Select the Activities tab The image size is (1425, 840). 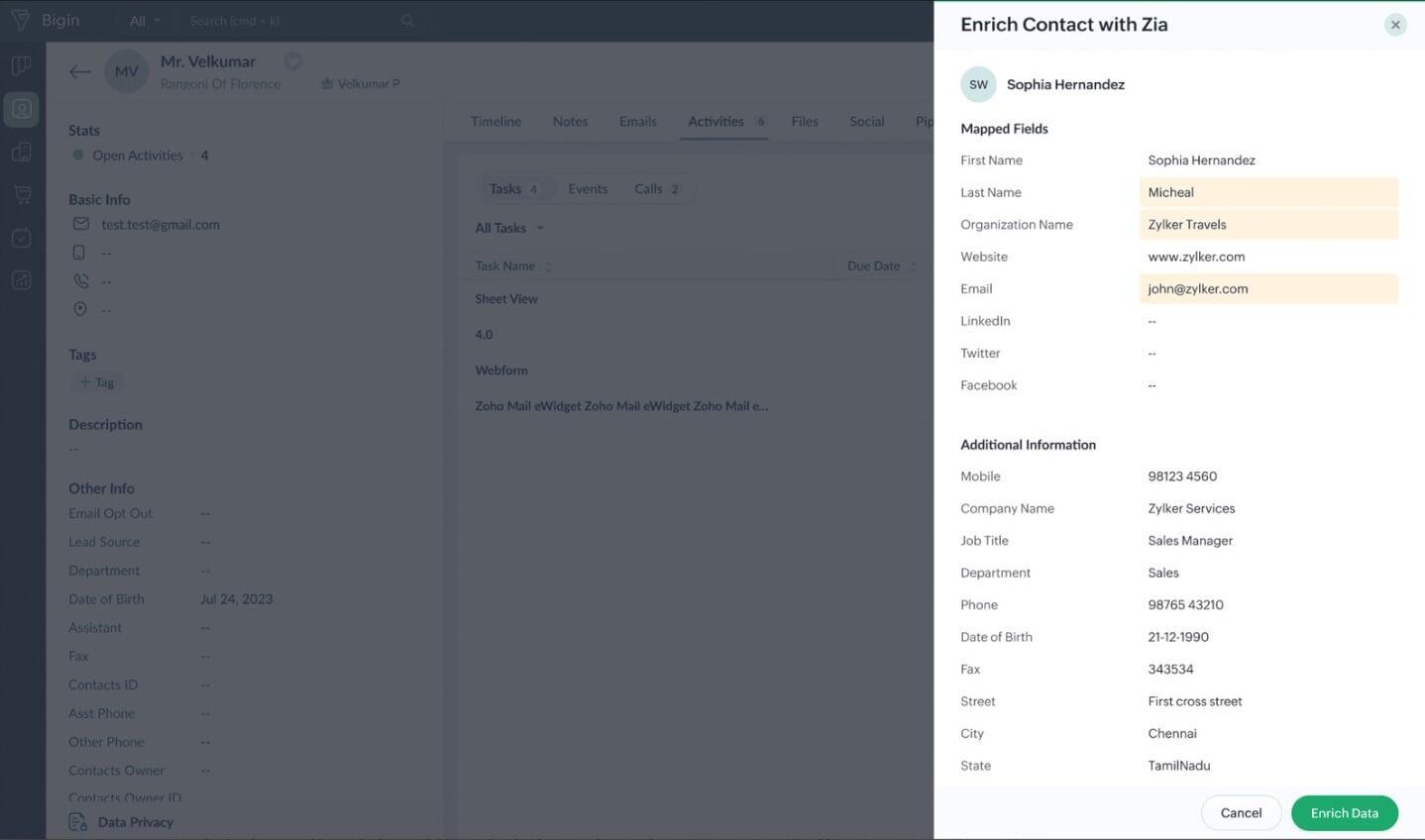724,121
